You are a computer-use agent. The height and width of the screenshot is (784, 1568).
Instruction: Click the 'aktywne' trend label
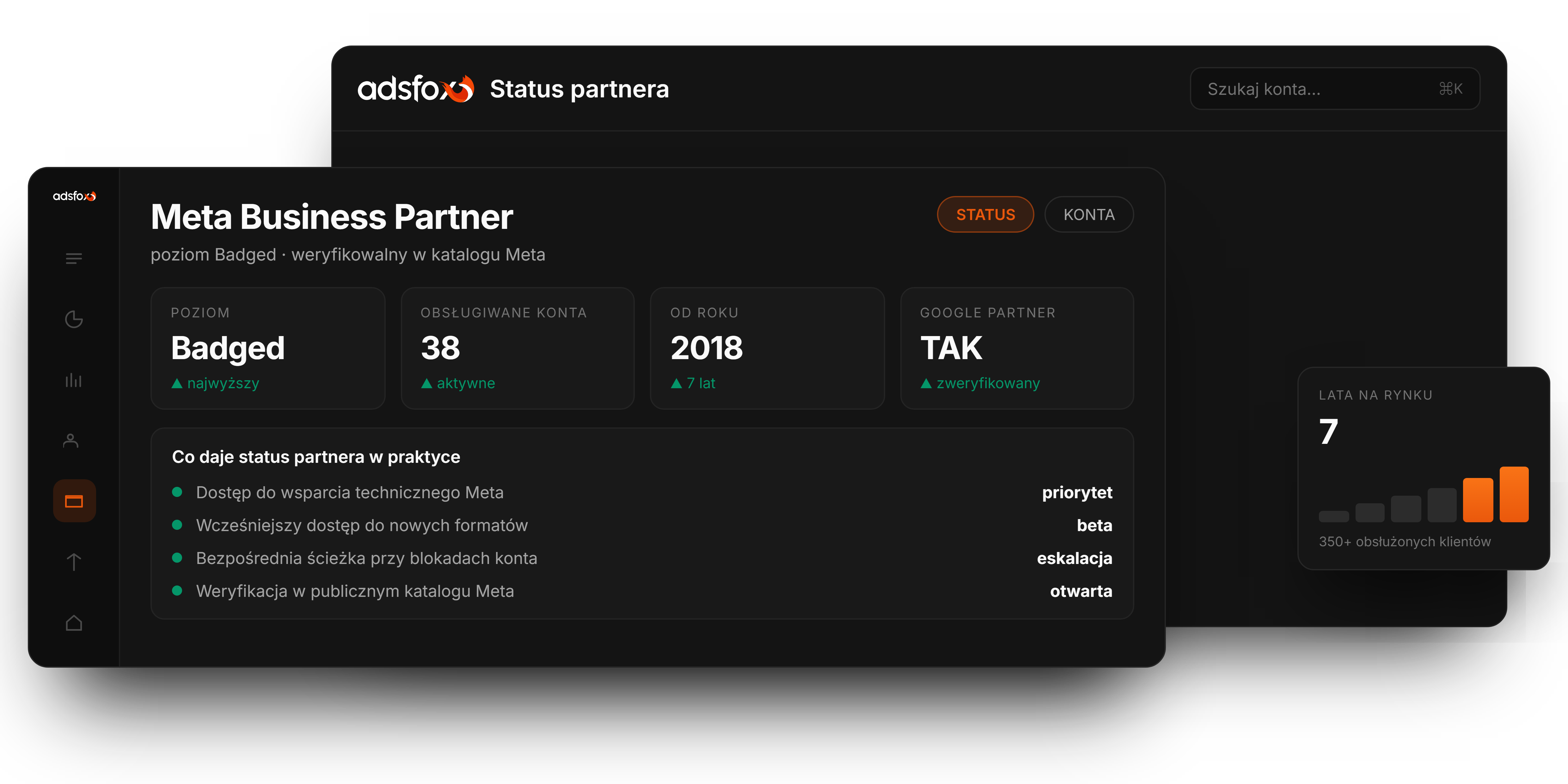click(x=466, y=383)
